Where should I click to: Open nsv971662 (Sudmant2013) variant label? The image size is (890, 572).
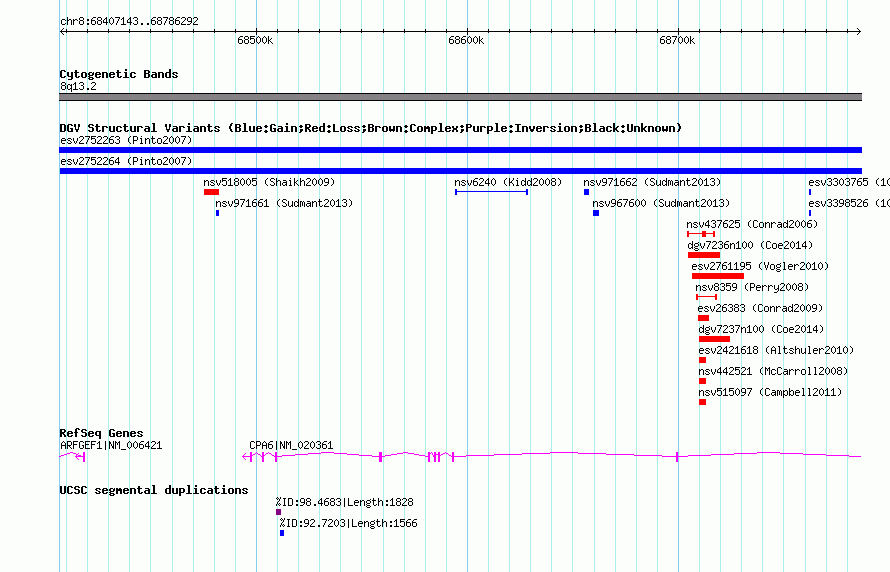pyautogui.click(x=652, y=182)
